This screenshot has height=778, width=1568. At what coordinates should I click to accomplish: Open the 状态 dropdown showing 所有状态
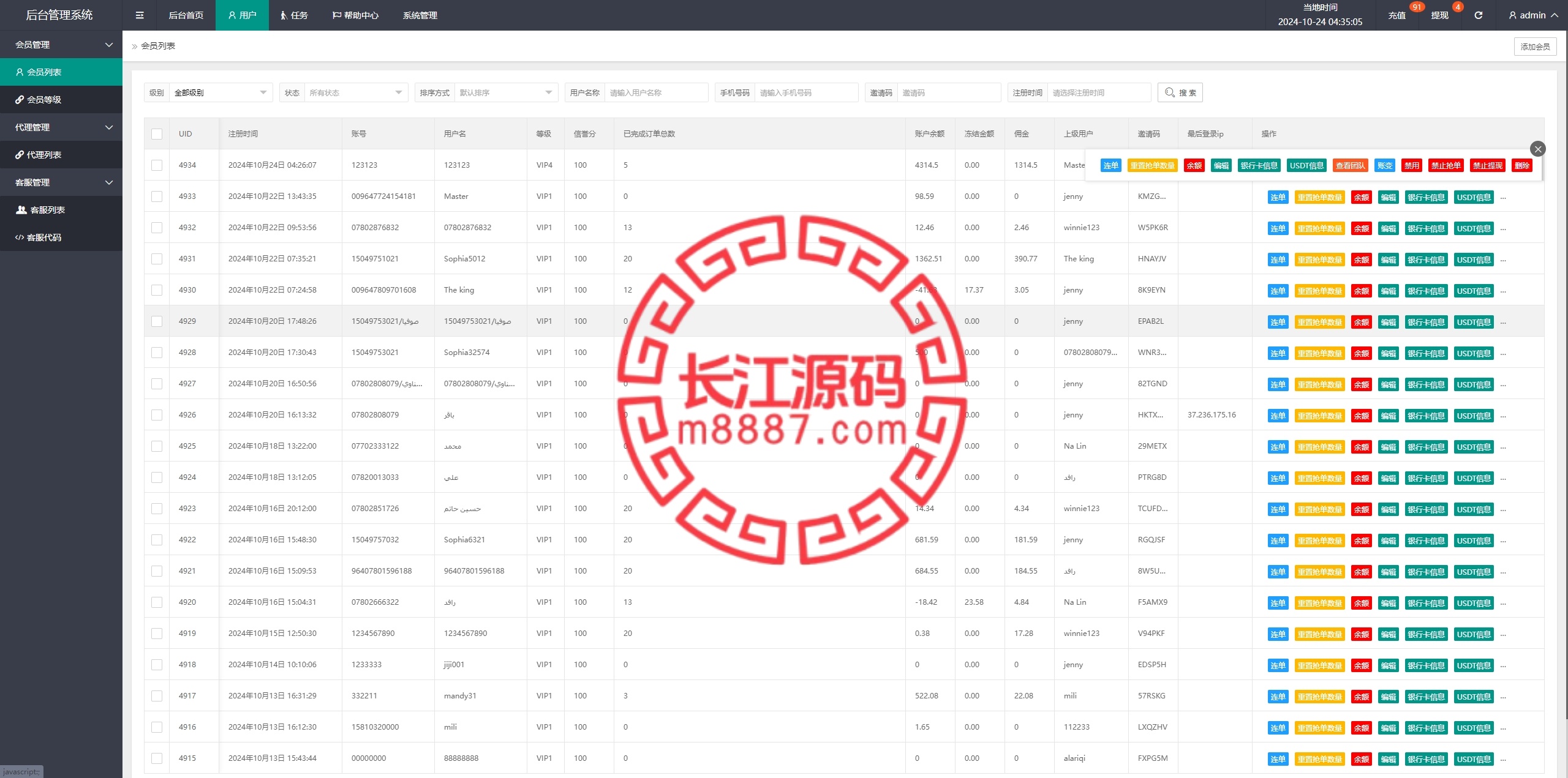pos(356,92)
